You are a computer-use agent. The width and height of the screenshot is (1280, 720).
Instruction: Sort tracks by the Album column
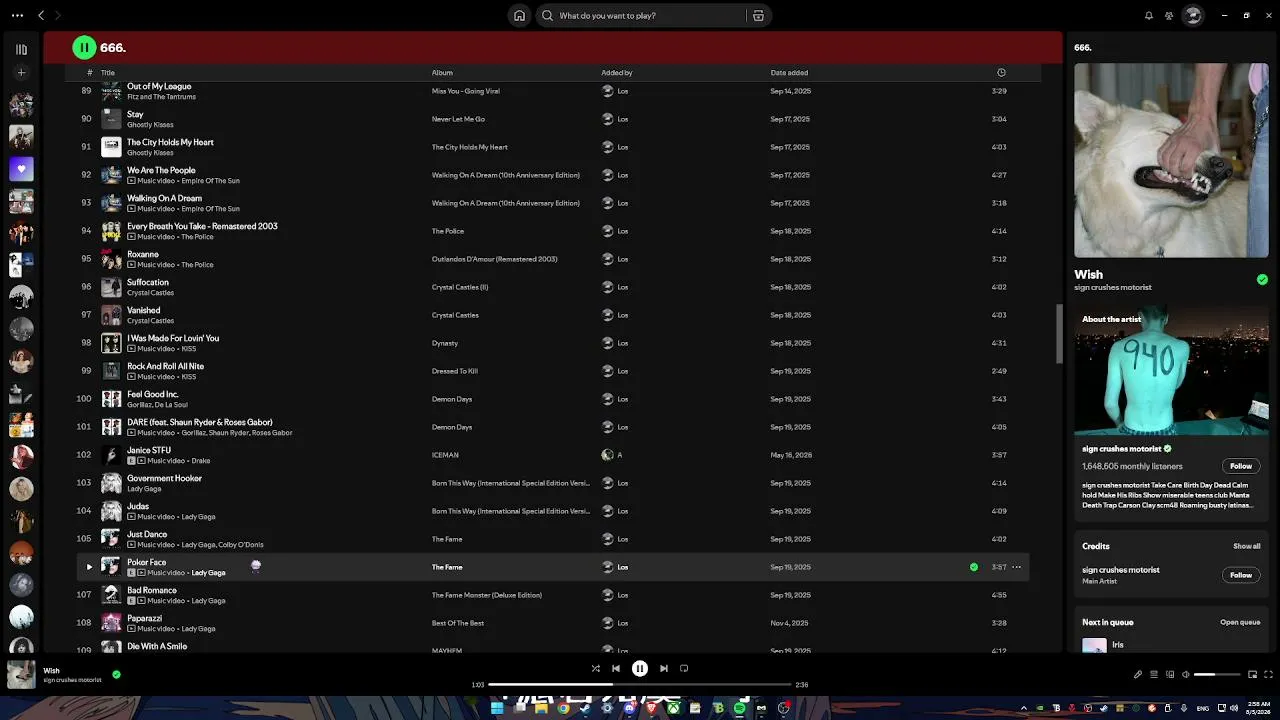(442, 73)
